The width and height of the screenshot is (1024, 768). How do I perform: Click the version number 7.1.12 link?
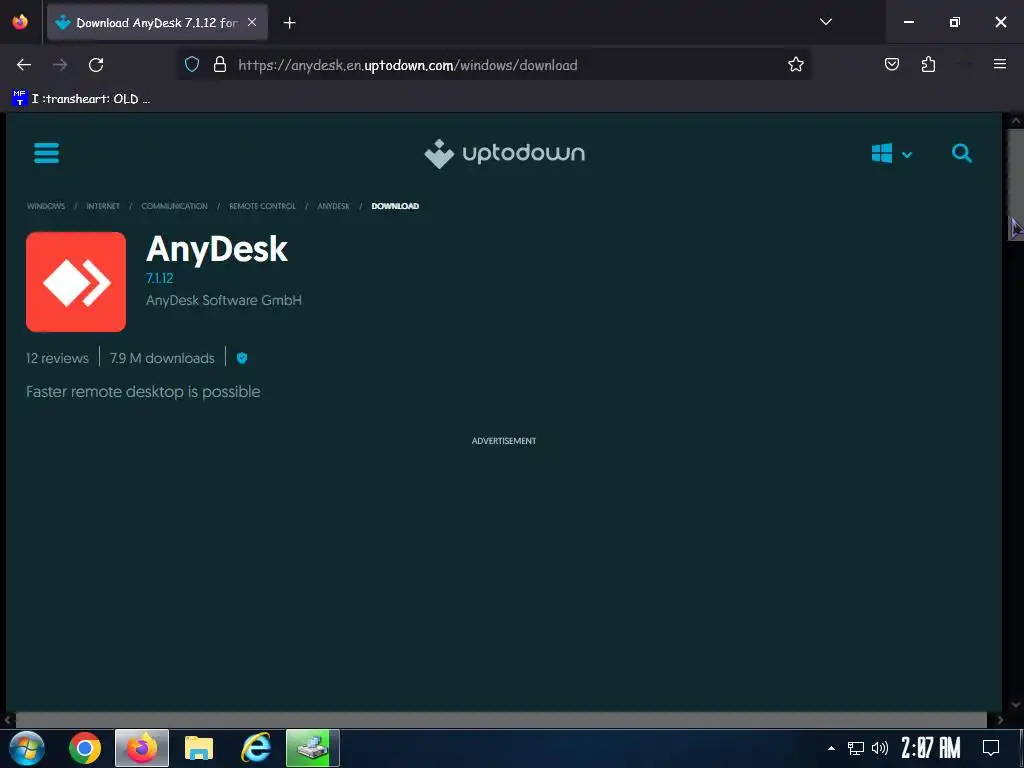click(159, 278)
